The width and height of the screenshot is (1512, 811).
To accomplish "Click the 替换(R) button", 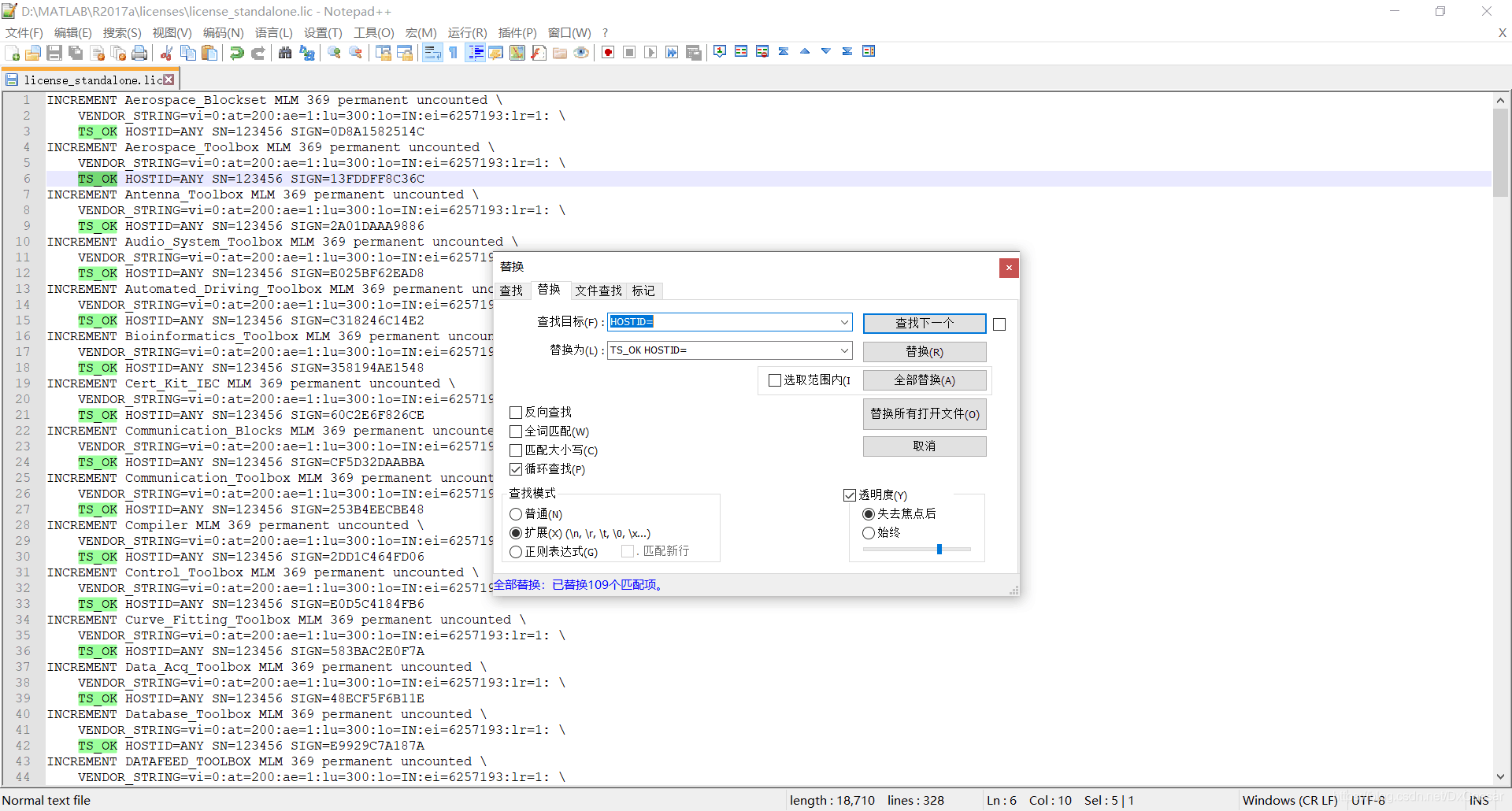I will (x=925, y=351).
